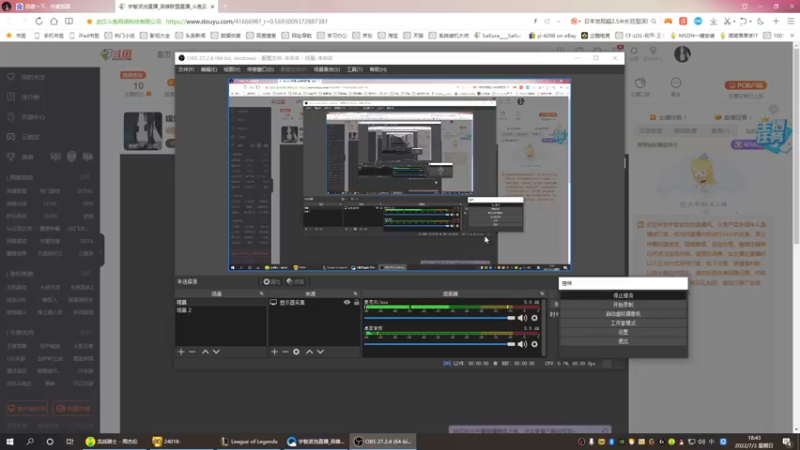Reload the browser page
Image resolution: width=800 pixels, height=450 pixels.
pyautogui.click(x=39, y=21)
